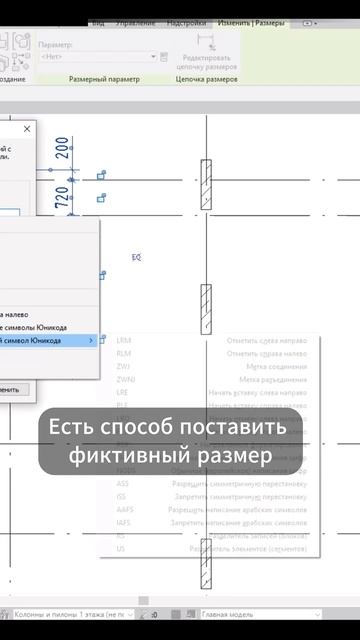Click the horizontal scrollbar thumb in view
The height and width of the screenshot is (640, 360).
tap(143, 600)
